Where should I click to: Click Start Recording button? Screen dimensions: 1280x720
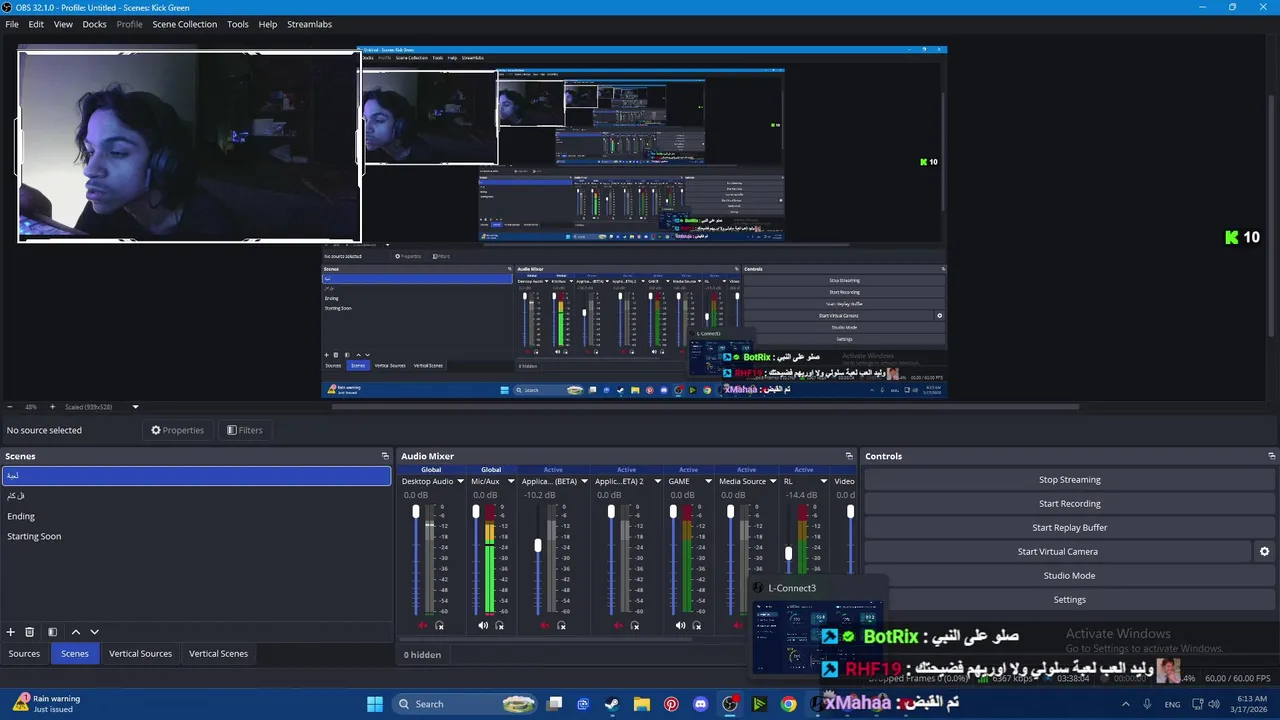tap(1069, 503)
